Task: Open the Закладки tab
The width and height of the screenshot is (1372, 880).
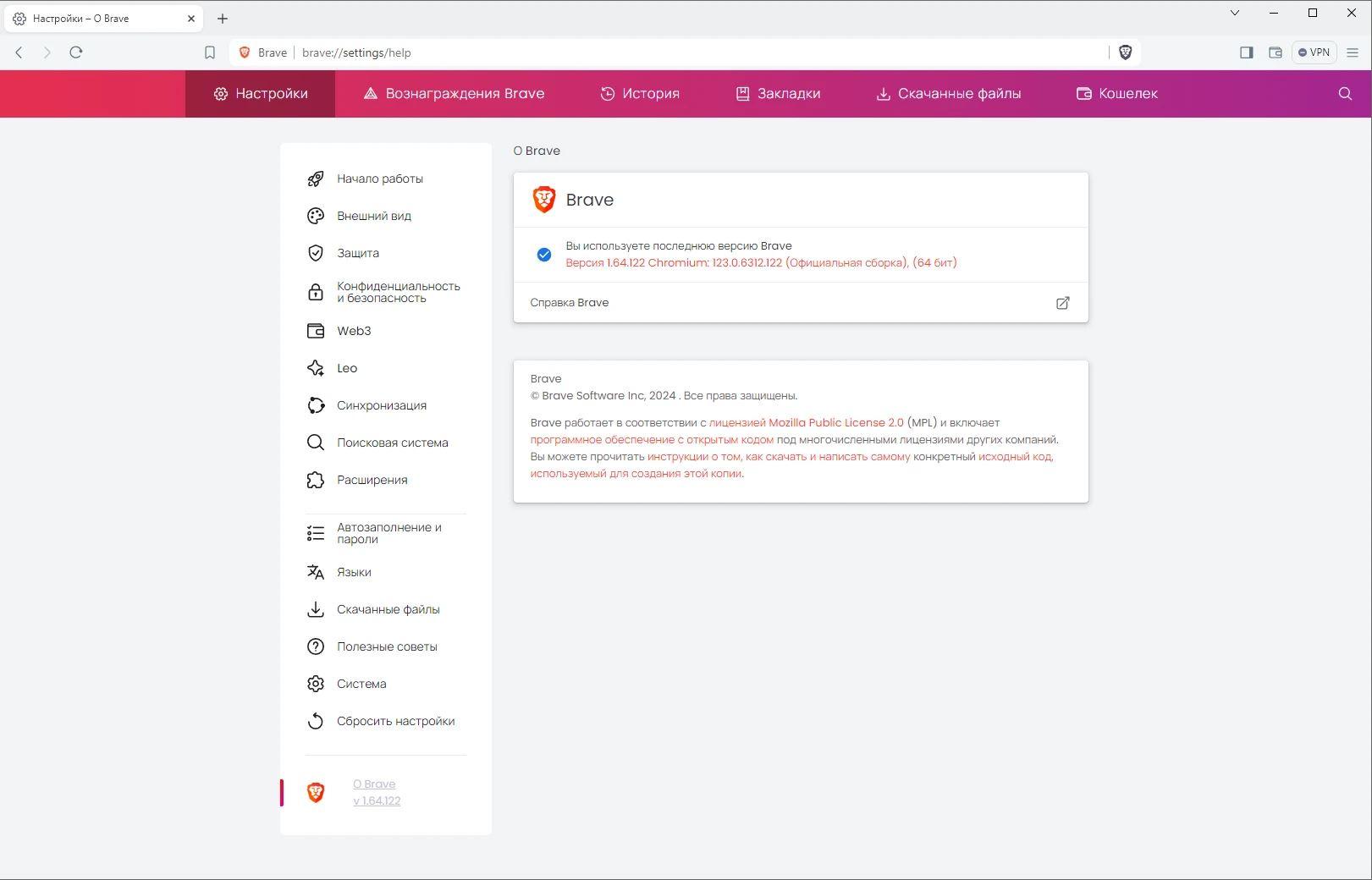Action: 778,94
